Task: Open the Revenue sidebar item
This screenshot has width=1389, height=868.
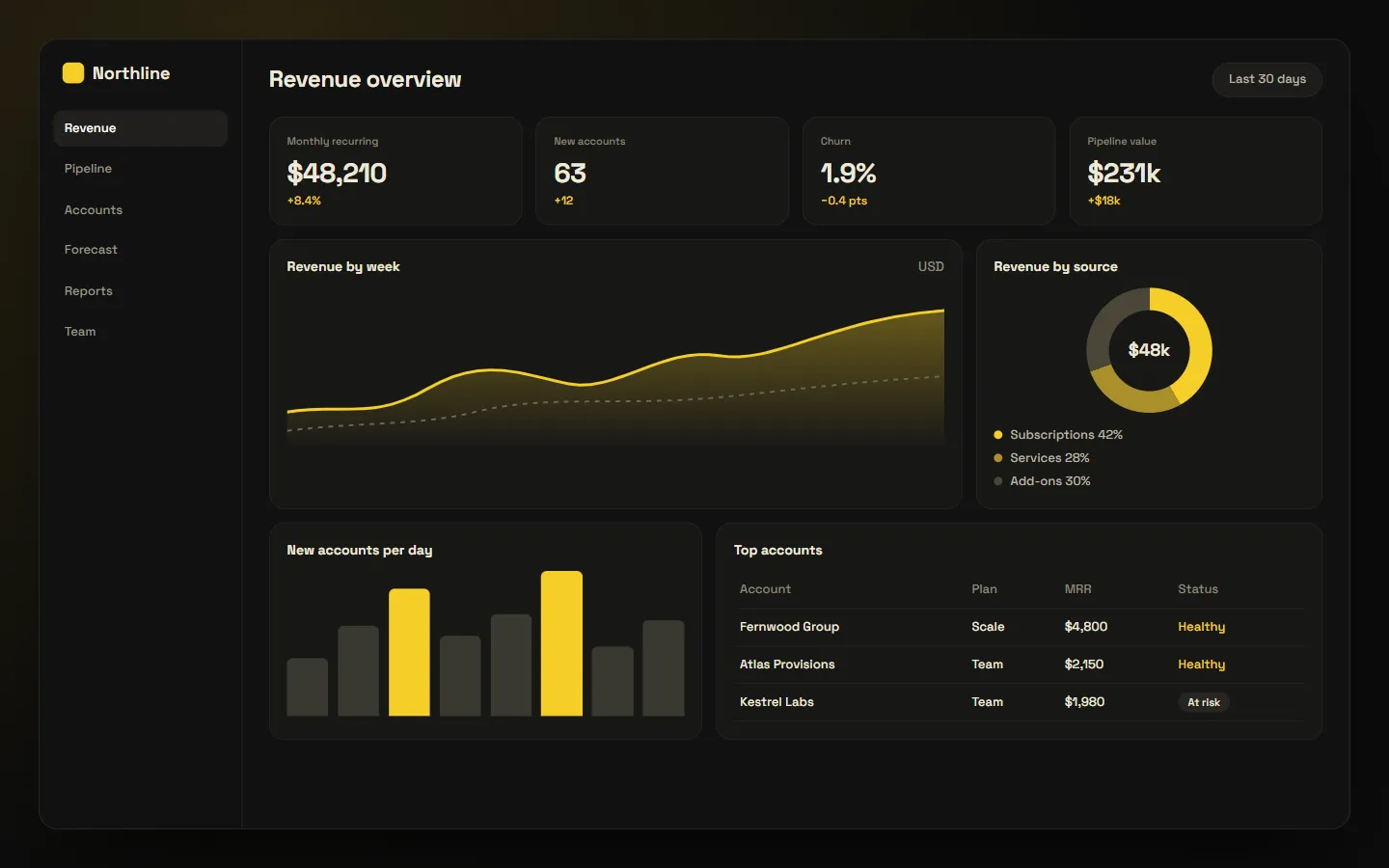Action: click(x=140, y=128)
